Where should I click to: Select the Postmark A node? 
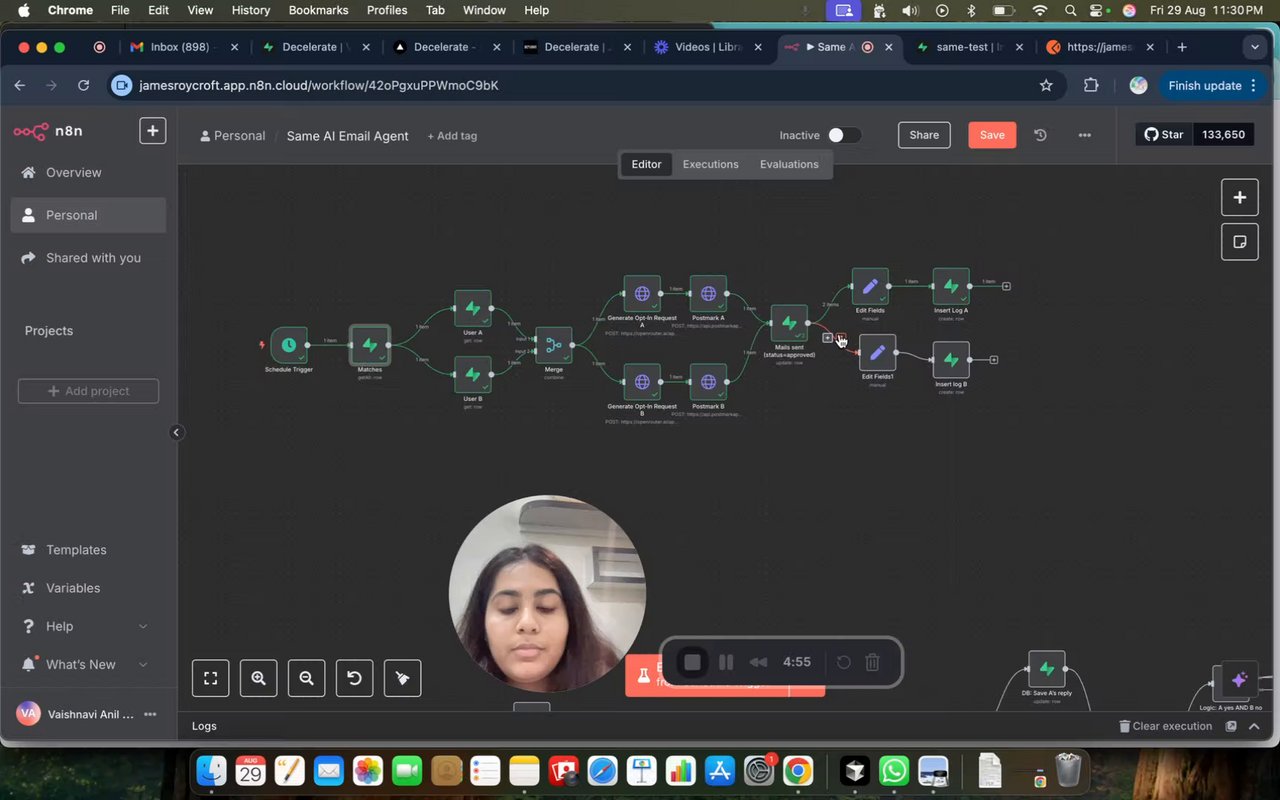(708, 294)
